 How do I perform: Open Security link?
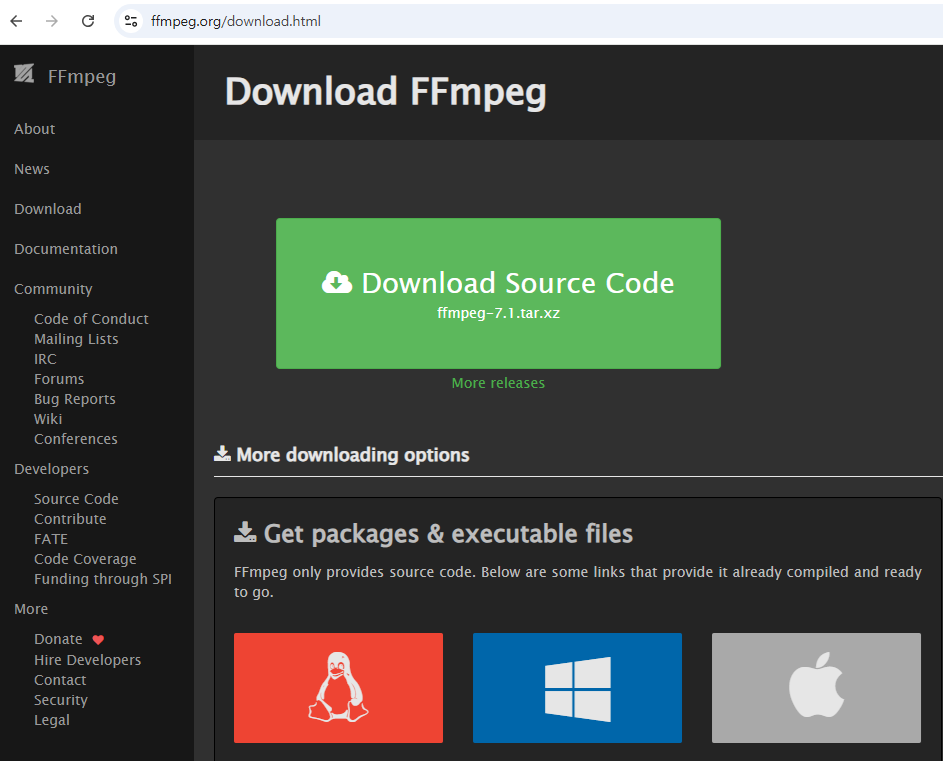[x=61, y=700]
